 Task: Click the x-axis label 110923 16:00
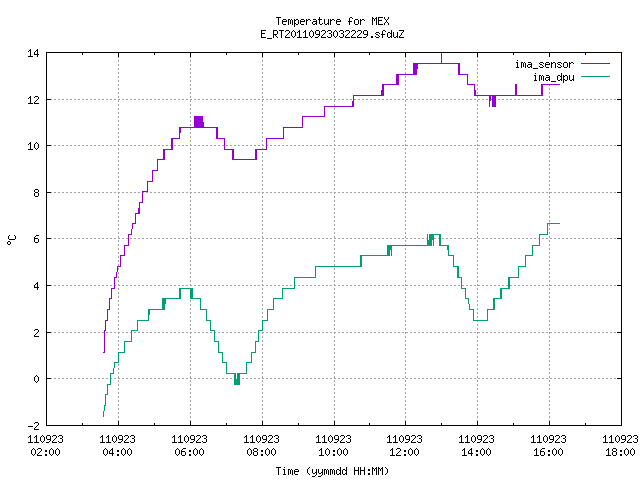(548, 445)
